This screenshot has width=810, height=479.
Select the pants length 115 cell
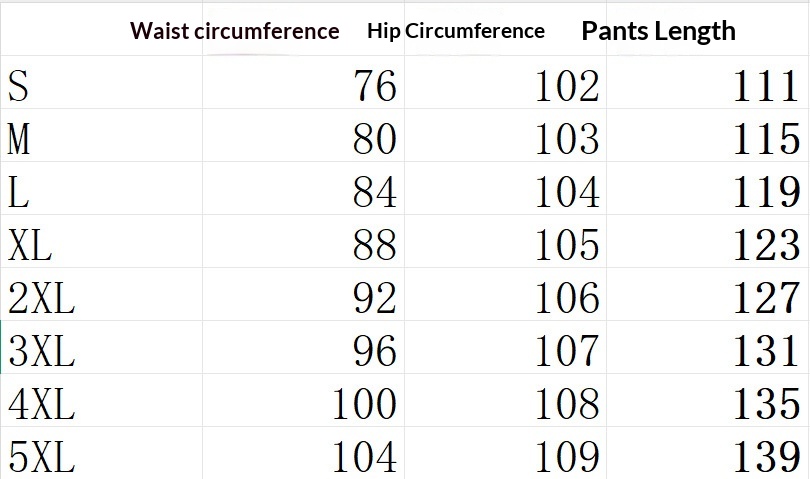pyautogui.click(x=765, y=140)
